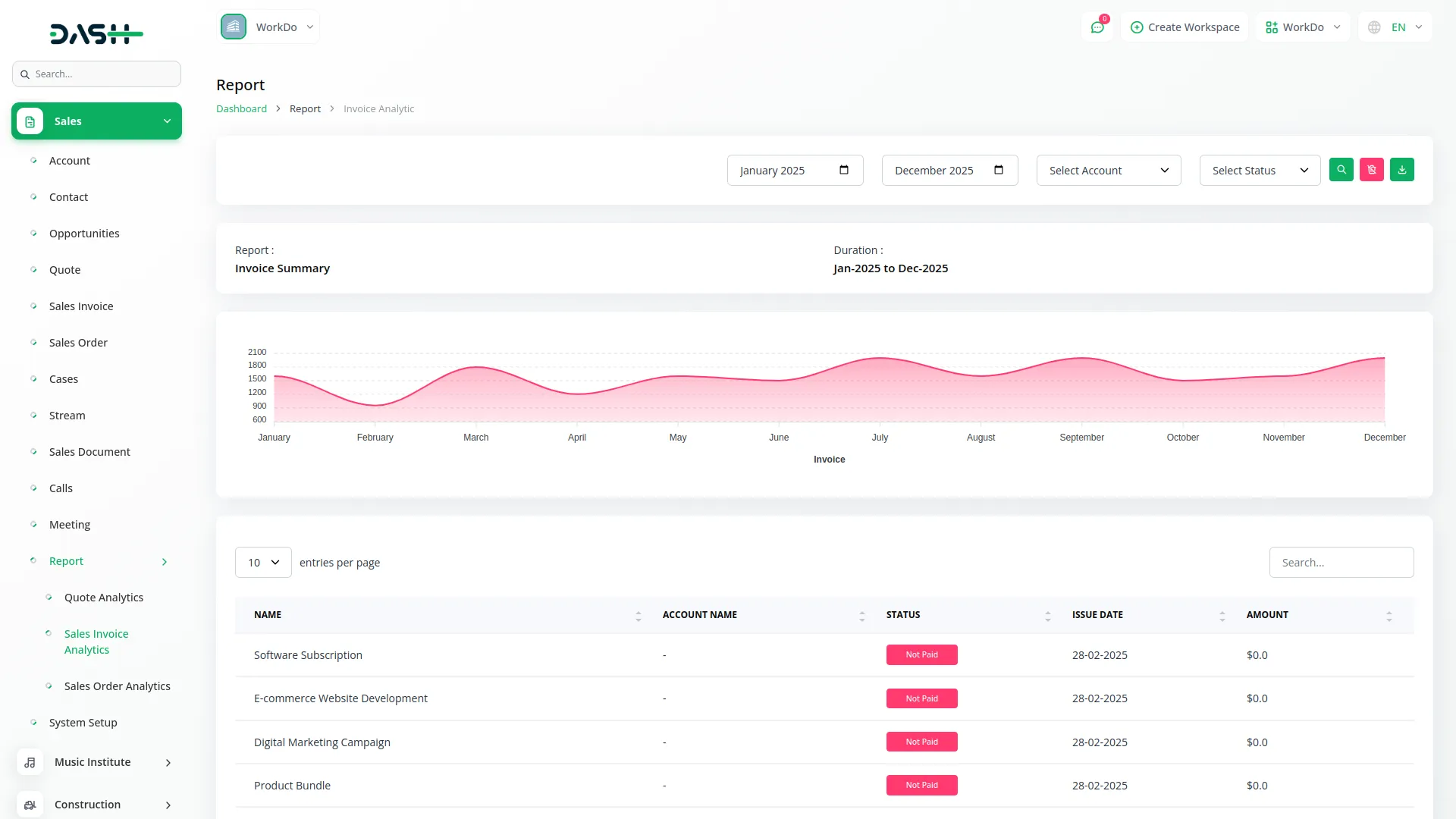Open Quote Analytics in the sidebar
The width and height of the screenshot is (1456, 819).
(104, 598)
